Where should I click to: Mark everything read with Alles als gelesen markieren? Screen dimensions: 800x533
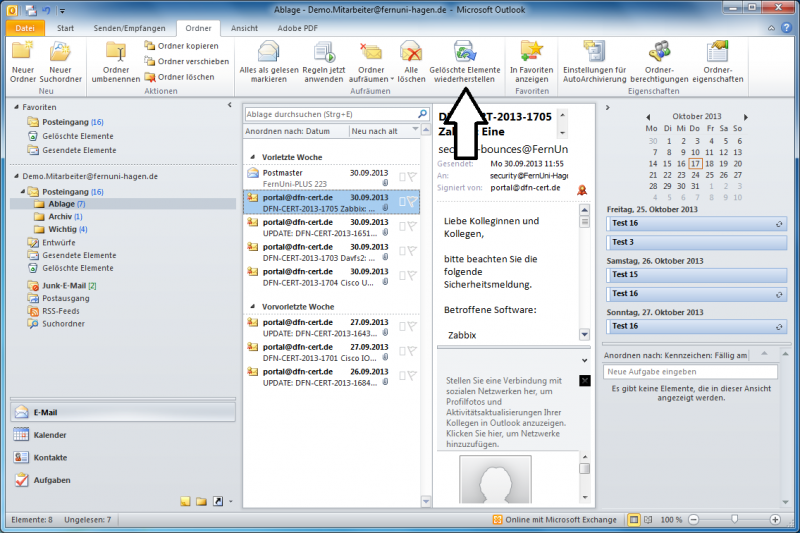point(269,63)
